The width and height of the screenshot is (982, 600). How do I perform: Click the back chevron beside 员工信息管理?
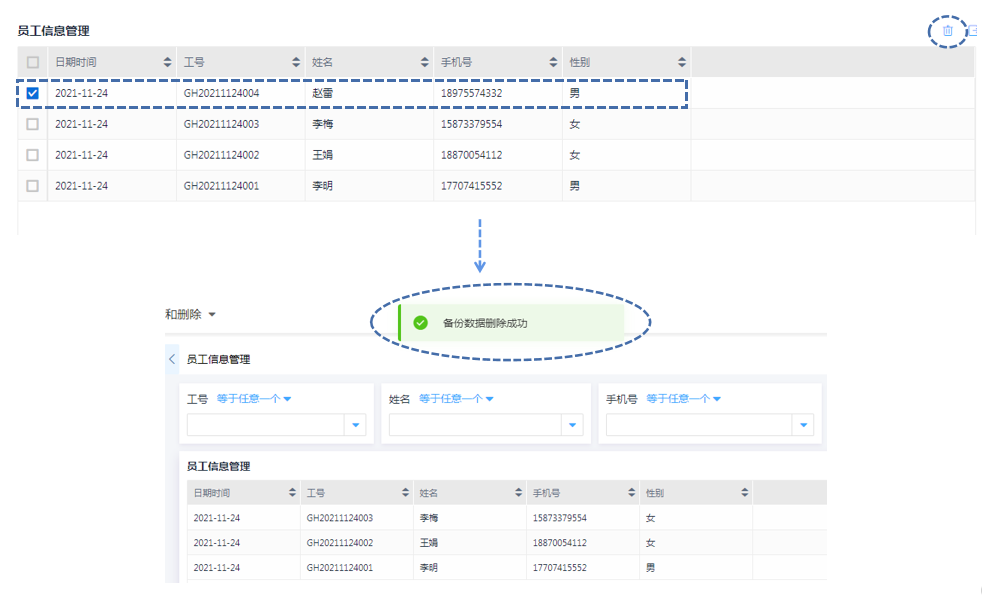pos(172,359)
